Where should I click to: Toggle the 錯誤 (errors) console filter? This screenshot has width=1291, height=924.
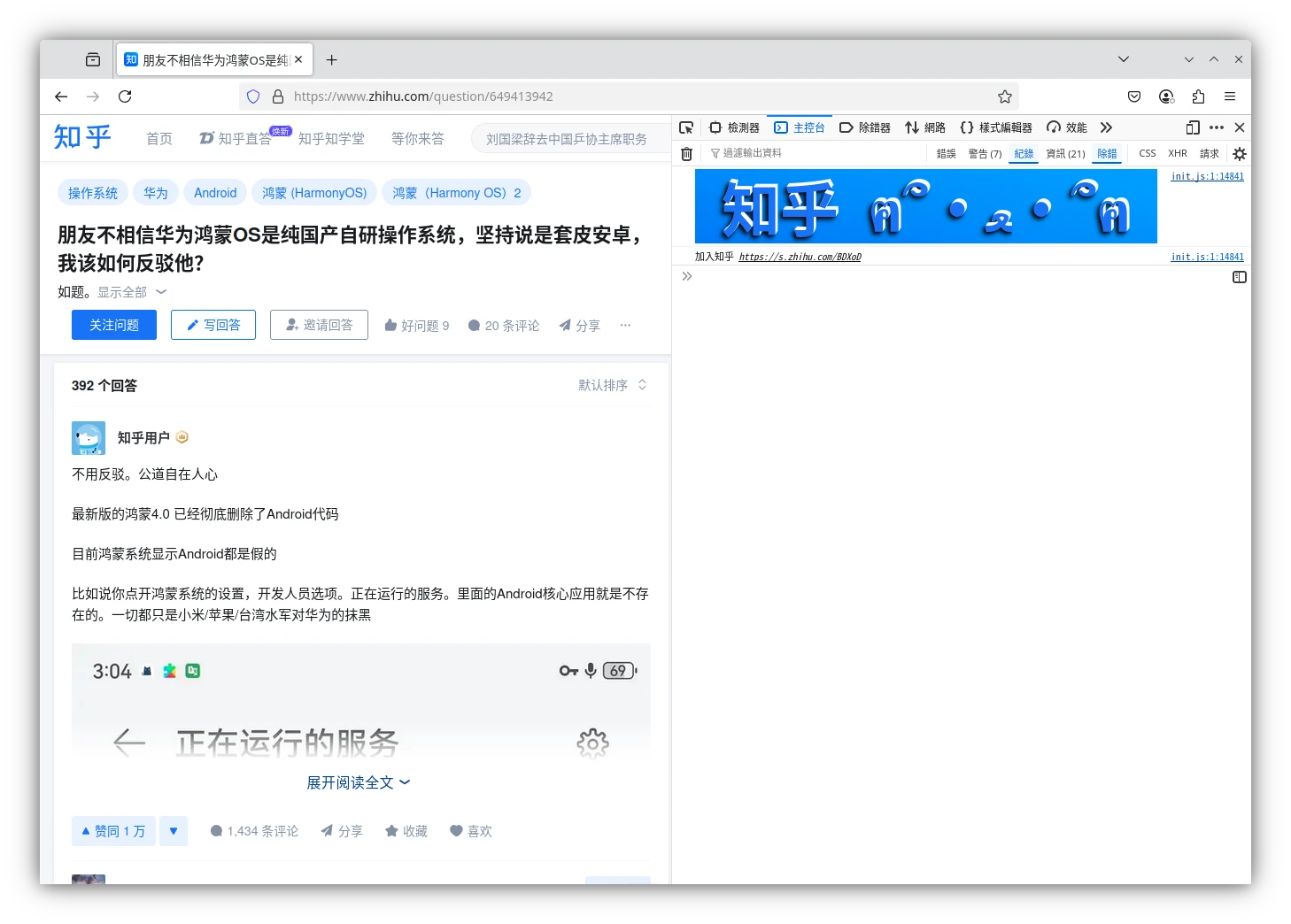pos(947,154)
